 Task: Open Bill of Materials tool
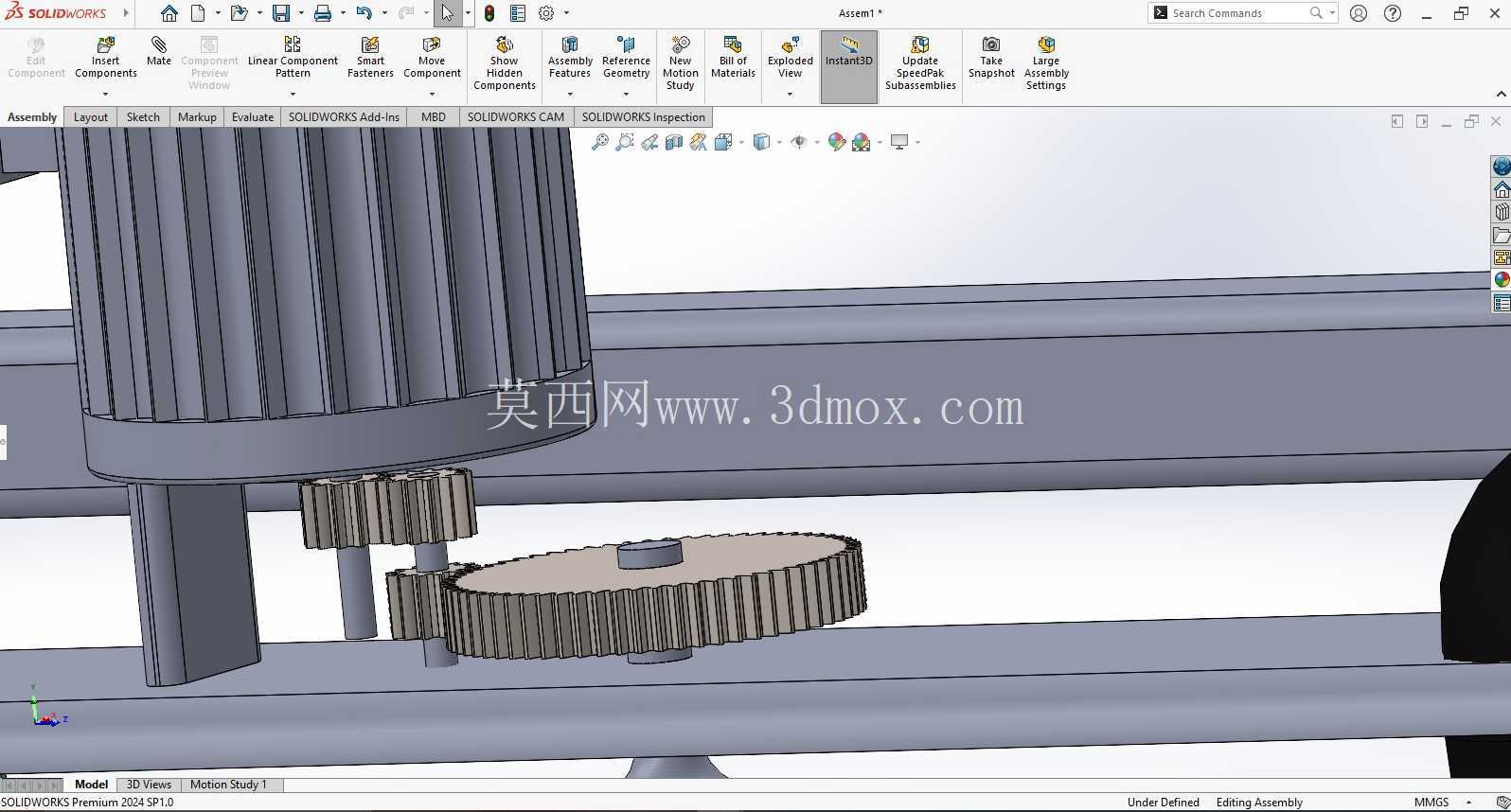point(733,57)
